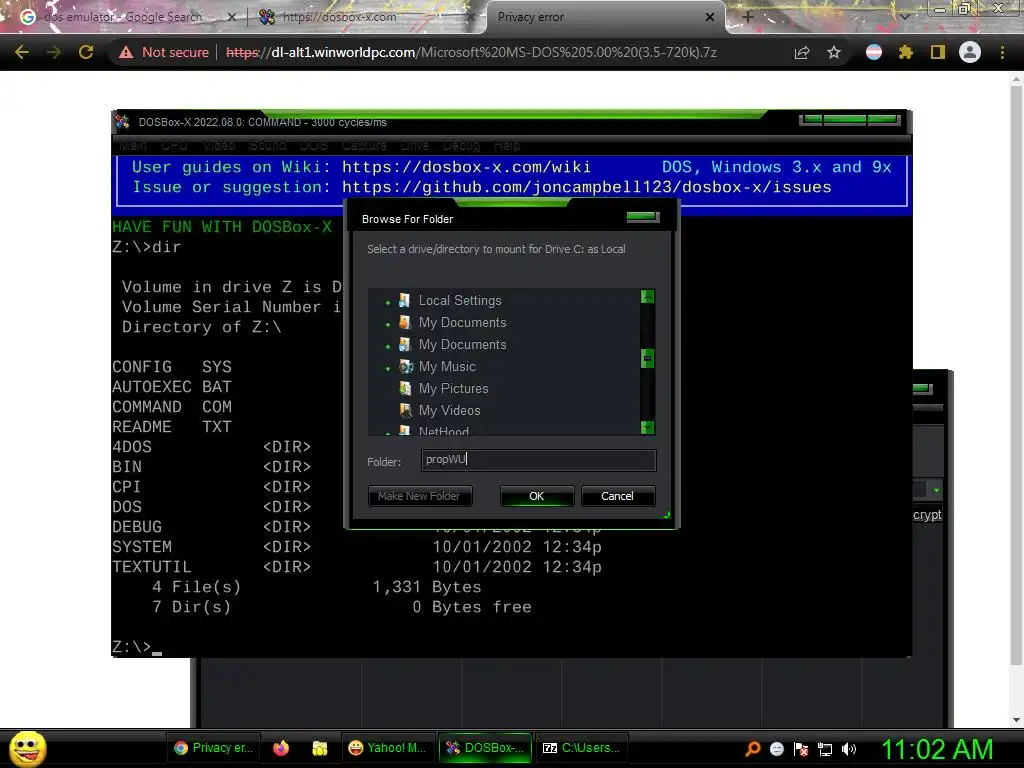
Task: Open the striped flag extension icon
Action: coord(874,52)
